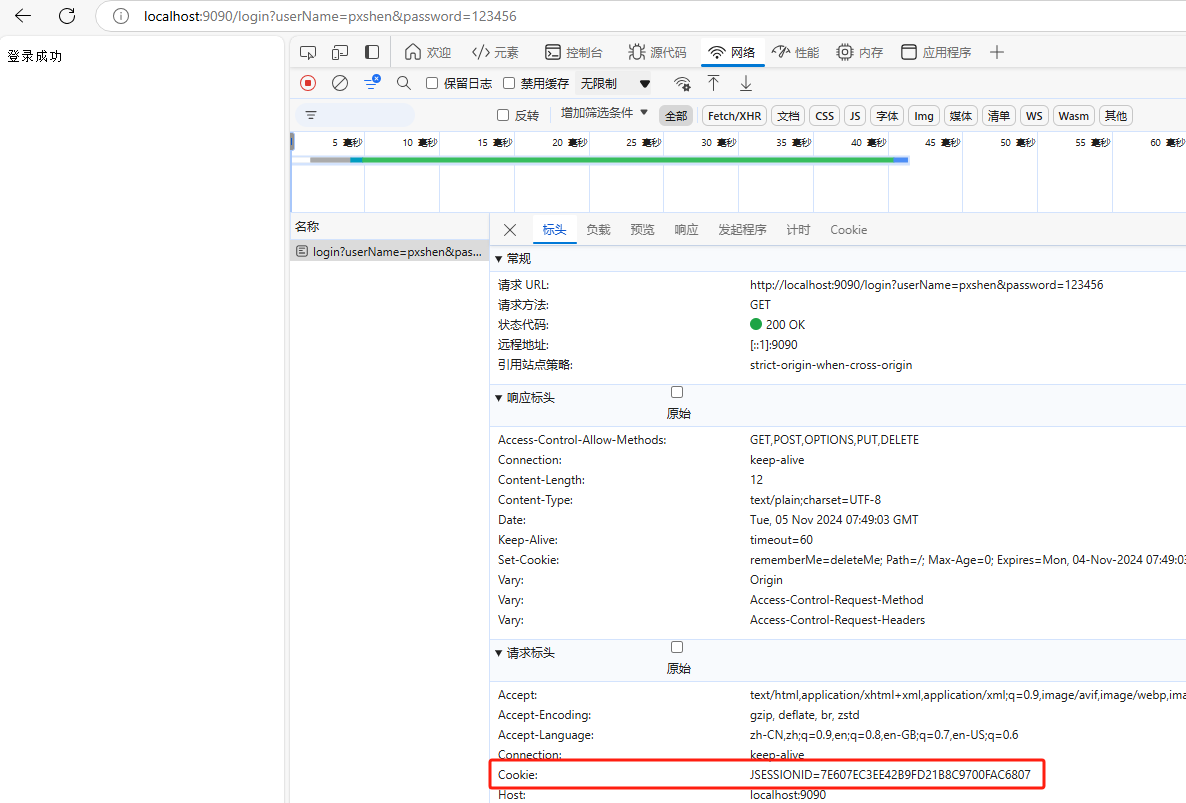The height and width of the screenshot is (803, 1186).
Task: Filter by 媒体 requests
Action: [961, 116]
